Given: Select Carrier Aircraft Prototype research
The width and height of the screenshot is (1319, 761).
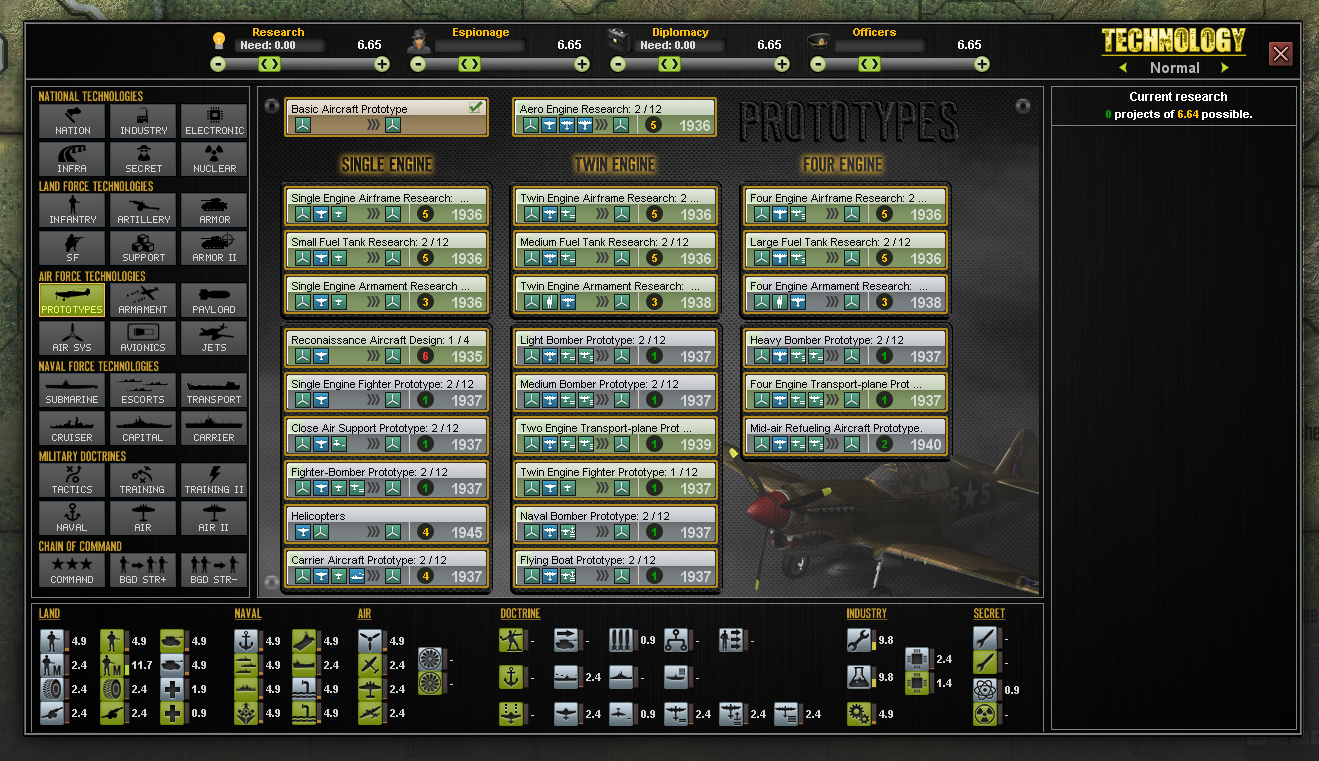Looking at the screenshot, I should (x=386, y=568).
